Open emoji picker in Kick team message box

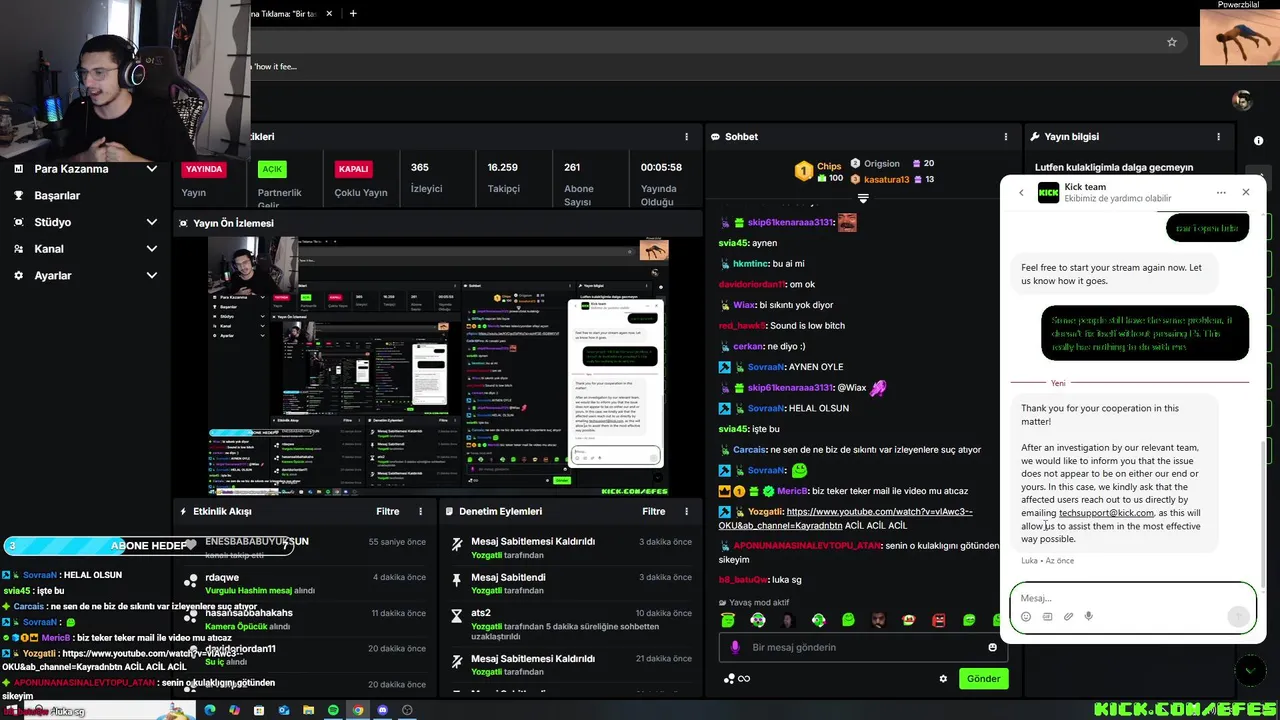(1026, 617)
